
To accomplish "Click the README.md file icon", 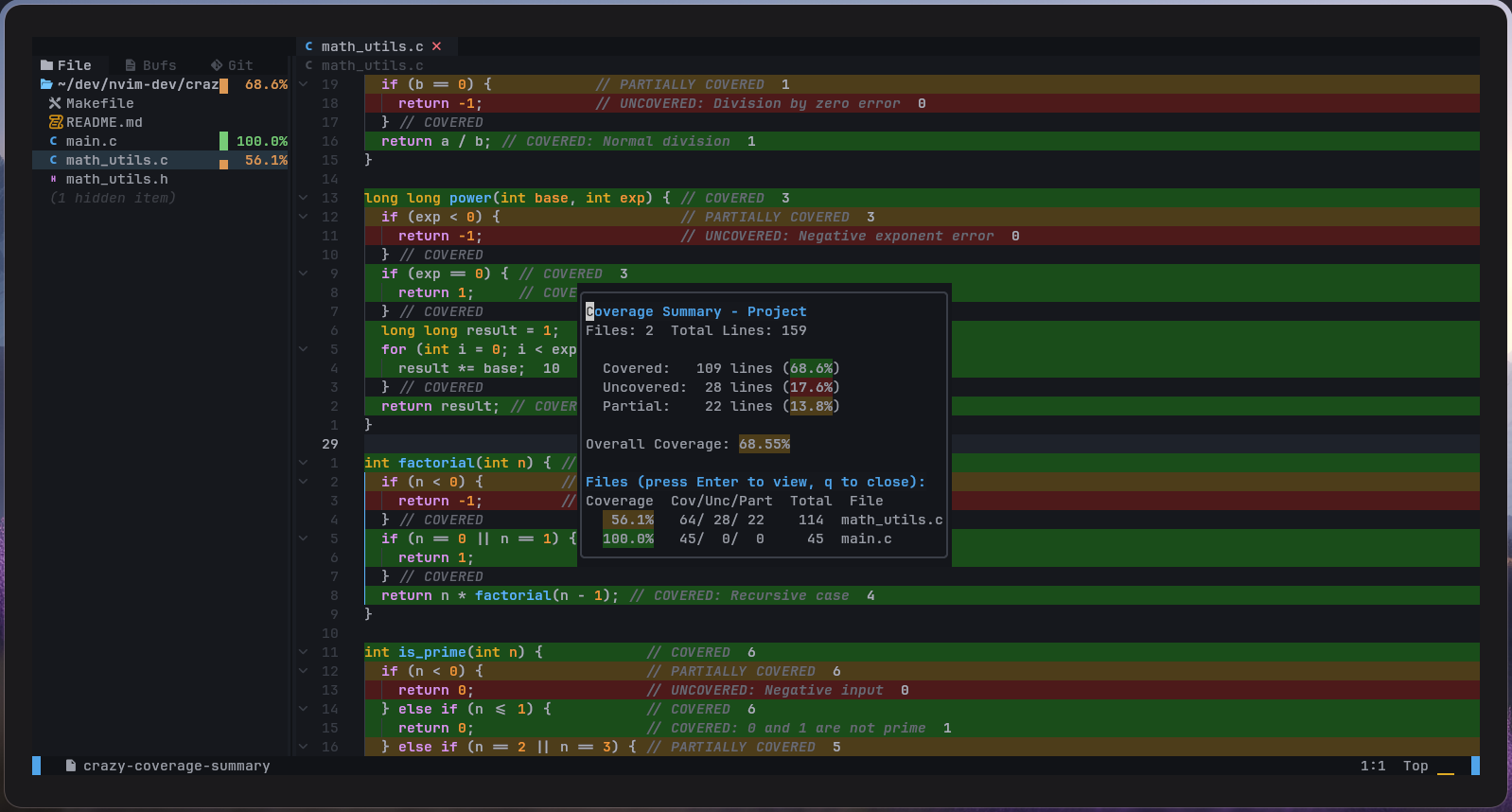I will tap(55, 122).
